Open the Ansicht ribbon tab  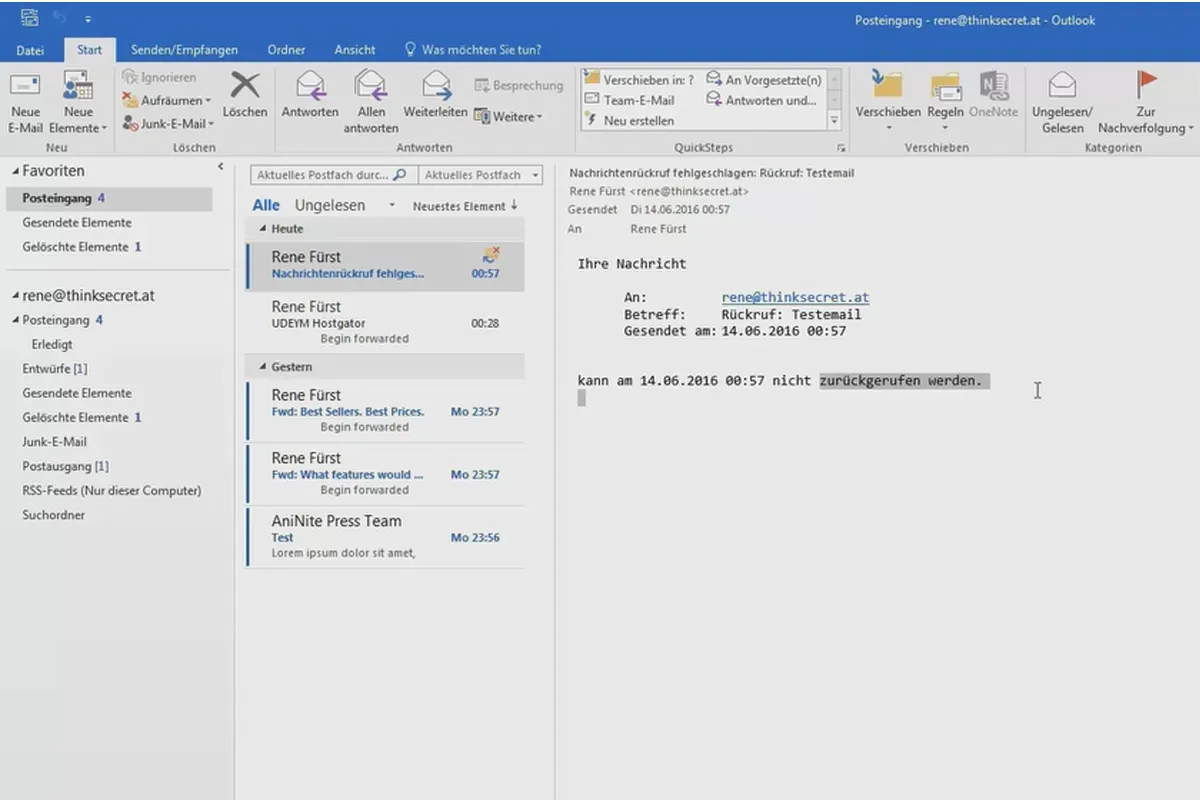coord(355,50)
